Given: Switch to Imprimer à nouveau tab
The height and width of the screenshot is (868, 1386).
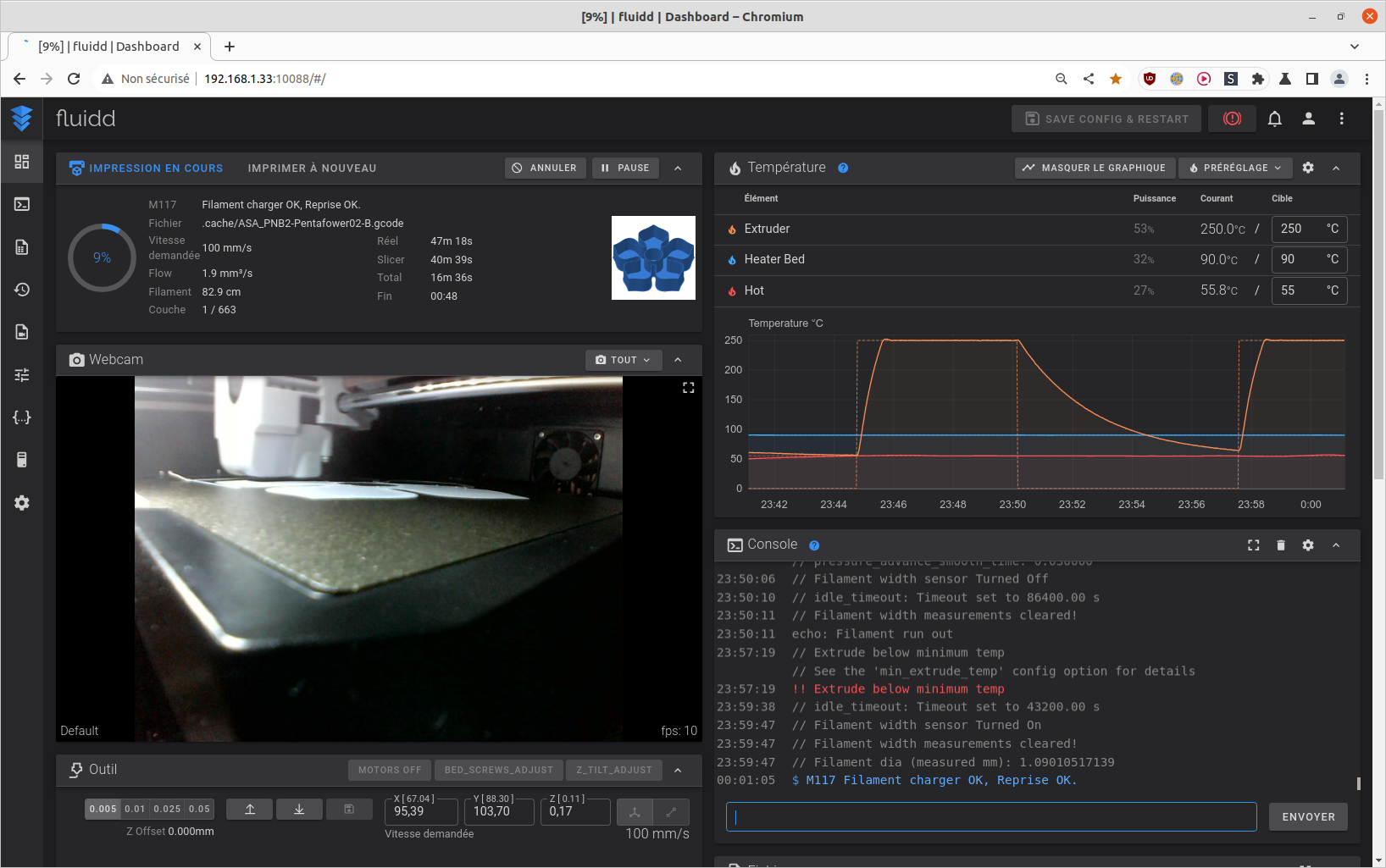Looking at the screenshot, I should tap(312, 169).
